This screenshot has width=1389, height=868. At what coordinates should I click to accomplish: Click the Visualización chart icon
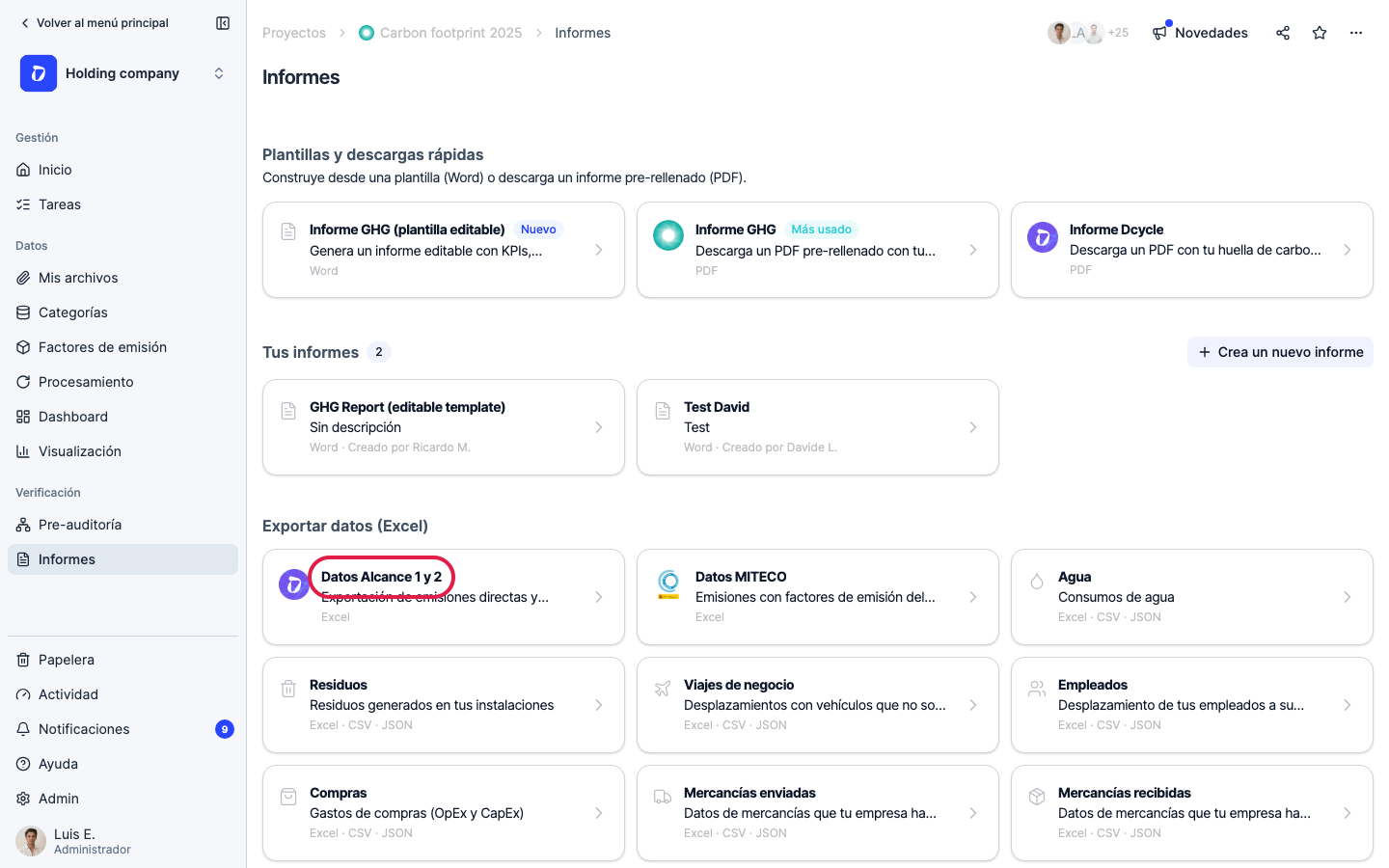pos(23,451)
